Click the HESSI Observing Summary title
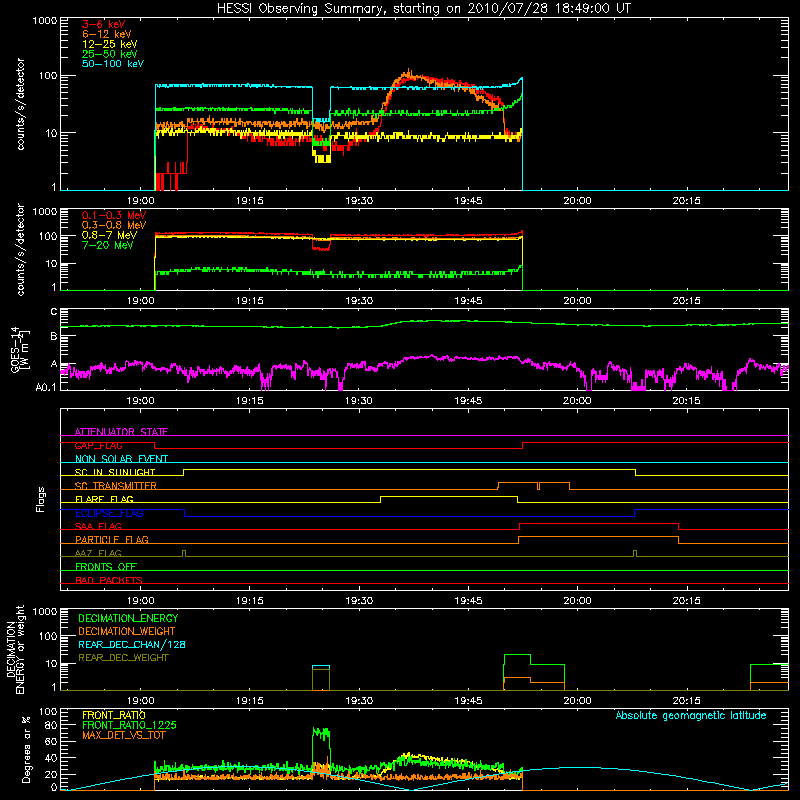The width and height of the screenshot is (800, 800). click(424, 9)
